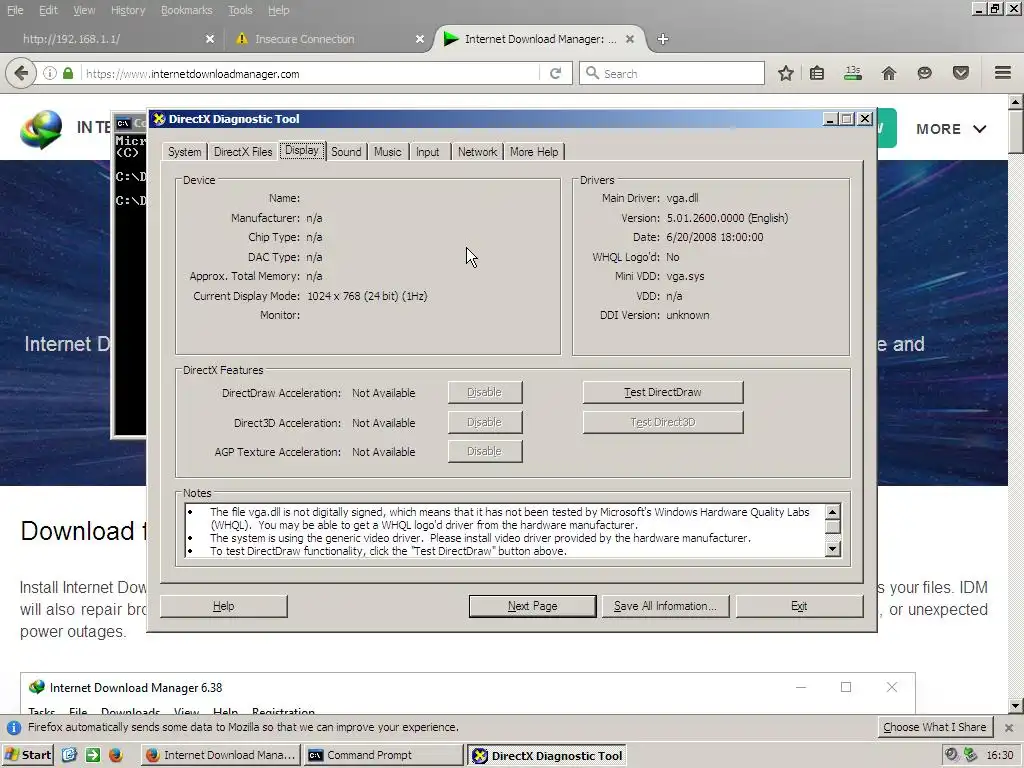Open Firefox File menu
This screenshot has height=768, width=1024.
click(14, 10)
